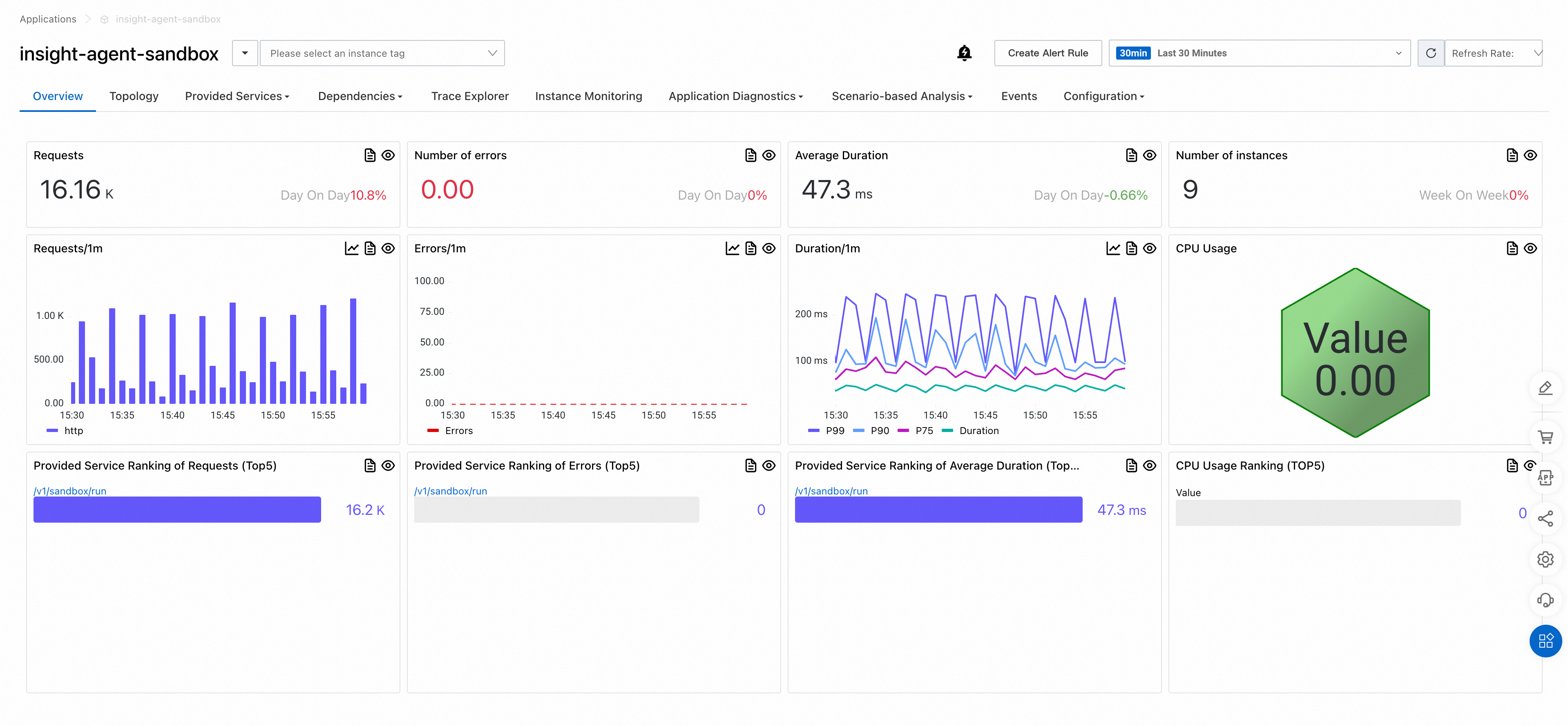This screenshot has width=1568, height=726.
Task: Click the blue widgets floating button
Action: tap(1545, 641)
